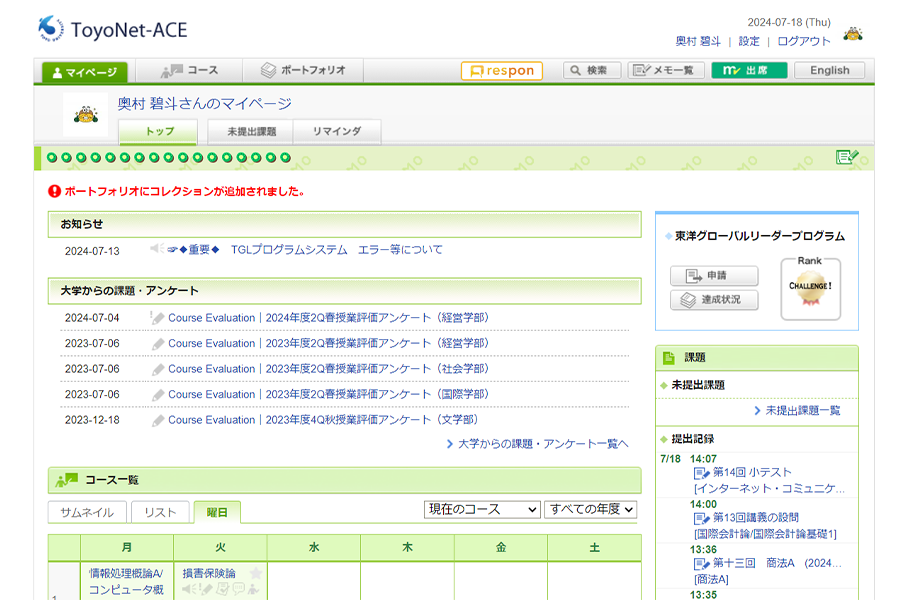
Task: Open 奥村 碧斗 user name link
Action: coord(698,41)
